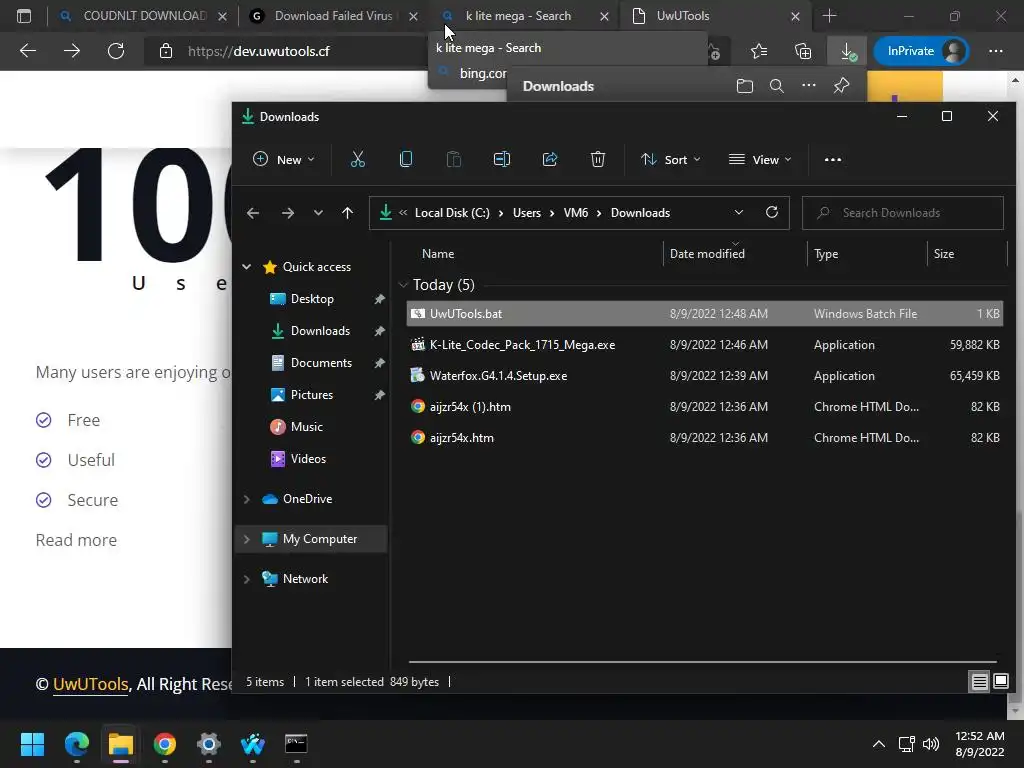Open recent locations dropdown arrow in Explorer

tap(318, 213)
